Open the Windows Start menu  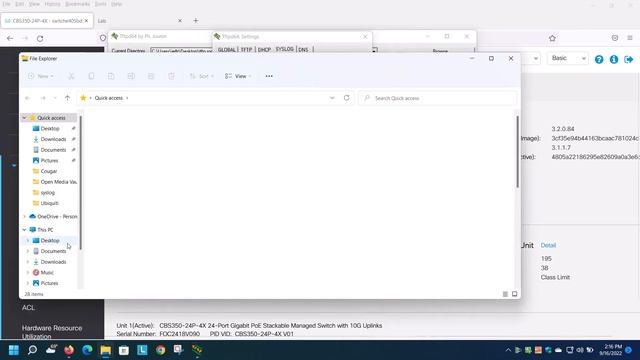click(14, 350)
